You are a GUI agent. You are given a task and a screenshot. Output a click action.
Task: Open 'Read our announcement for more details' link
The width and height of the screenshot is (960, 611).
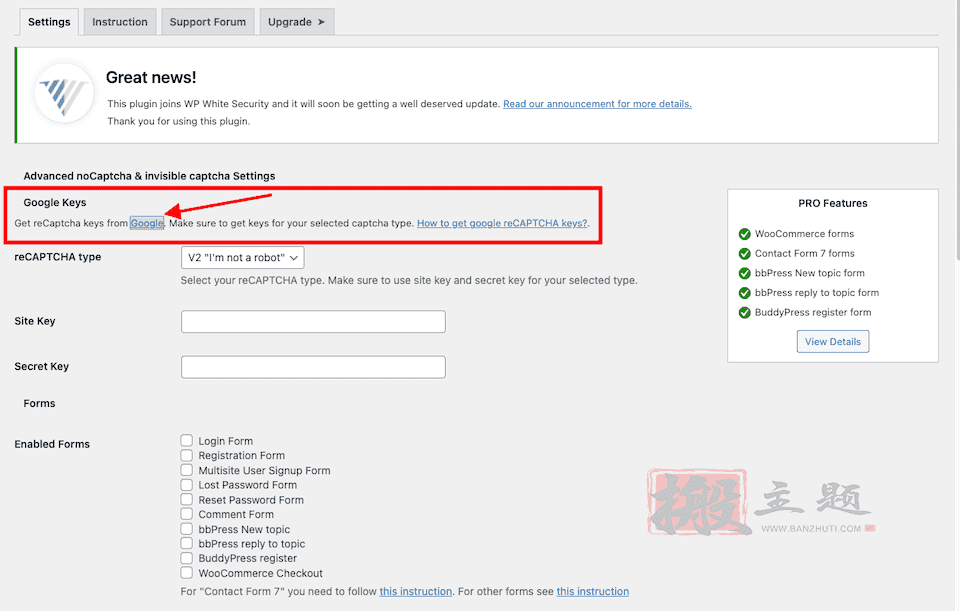coord(597,104)
